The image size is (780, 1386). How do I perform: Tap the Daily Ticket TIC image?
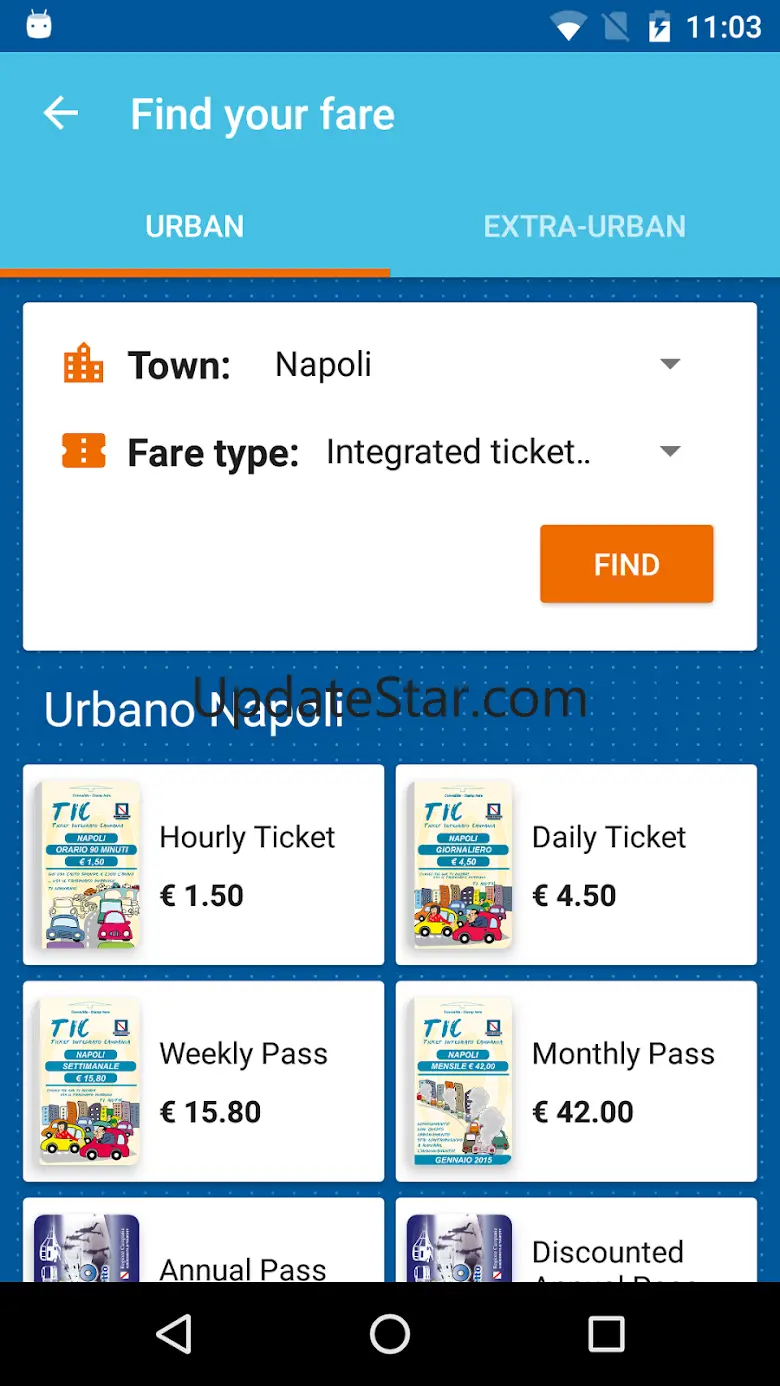click(462, 865)
